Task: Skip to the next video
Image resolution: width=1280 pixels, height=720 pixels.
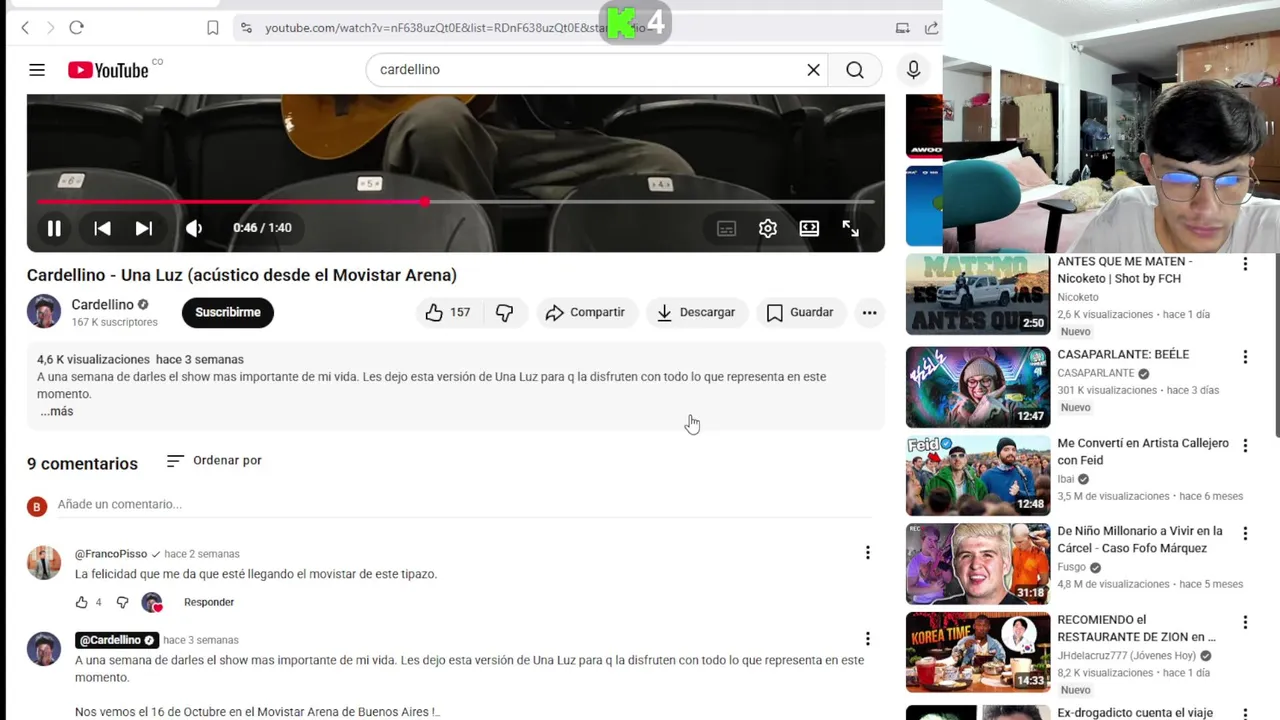Action: pyautogui.click(x=144, y=228)
